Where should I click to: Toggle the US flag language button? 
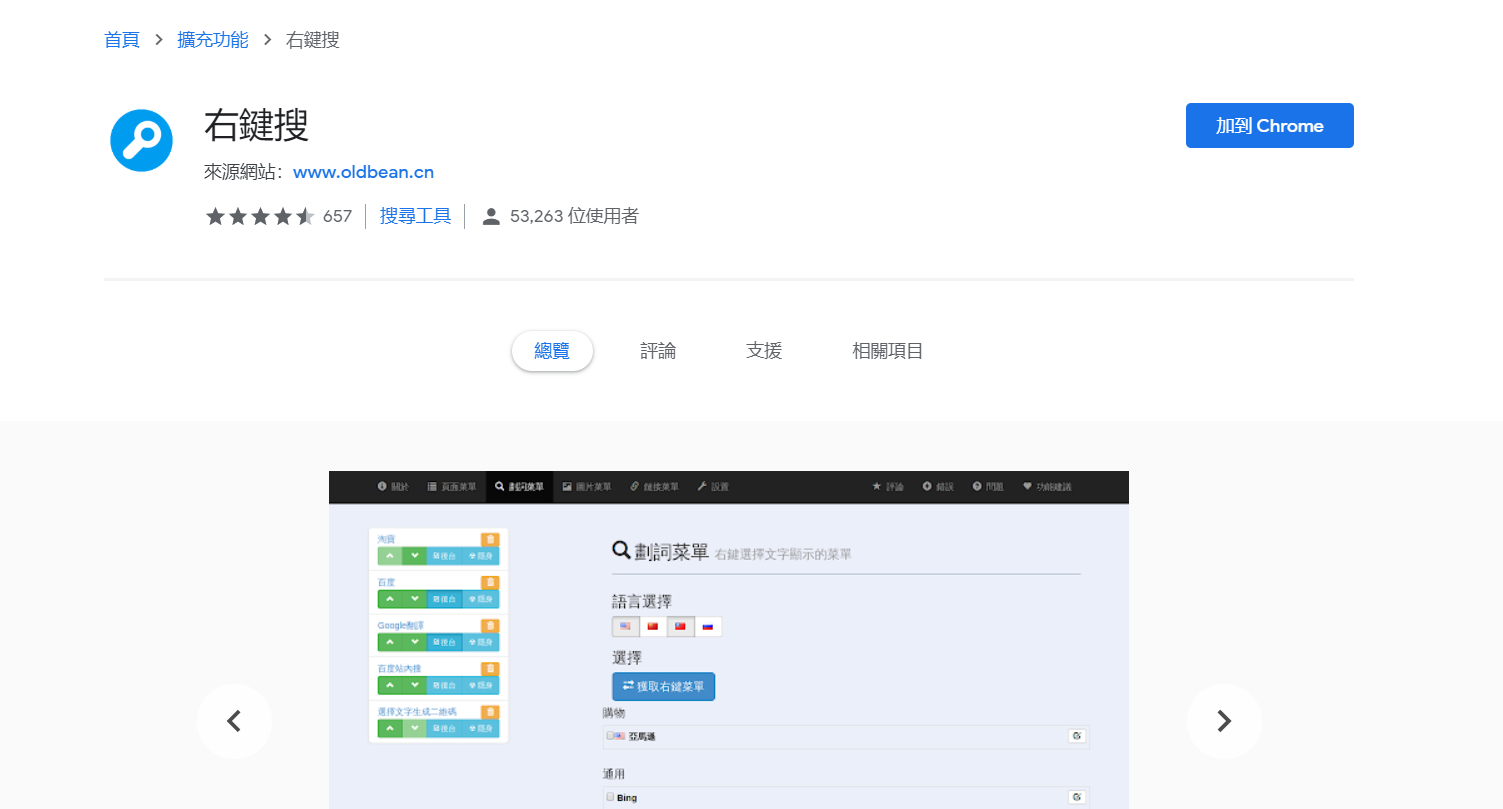[626, 627]
